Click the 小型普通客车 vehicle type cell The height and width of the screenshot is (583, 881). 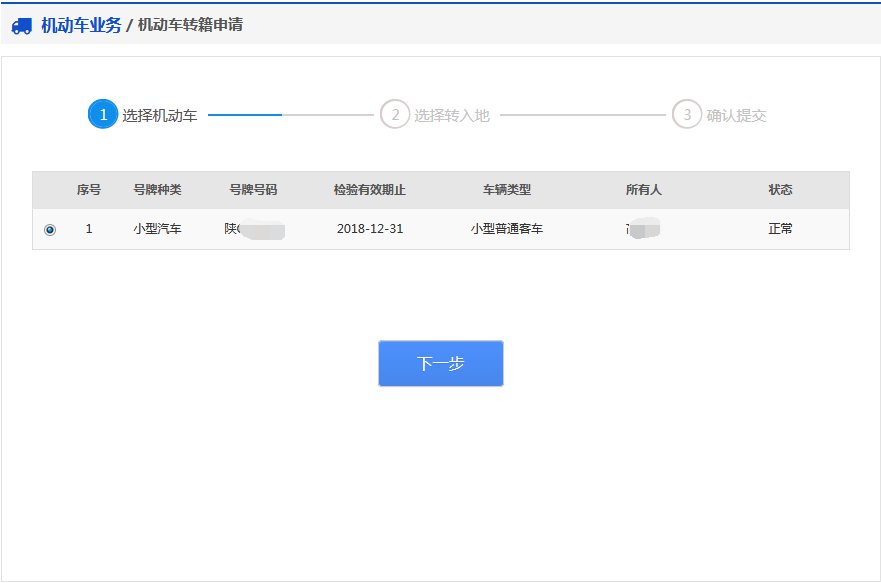tap(507, 229)
